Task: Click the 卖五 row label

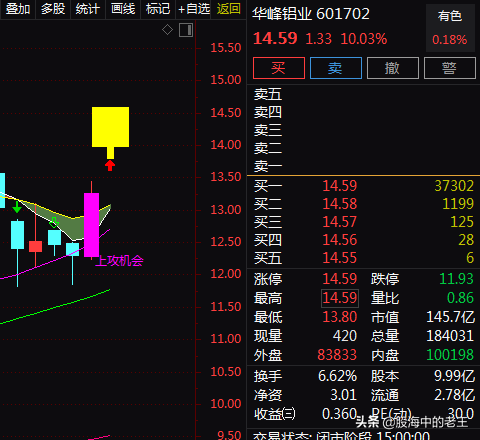Action: [268, 94]
